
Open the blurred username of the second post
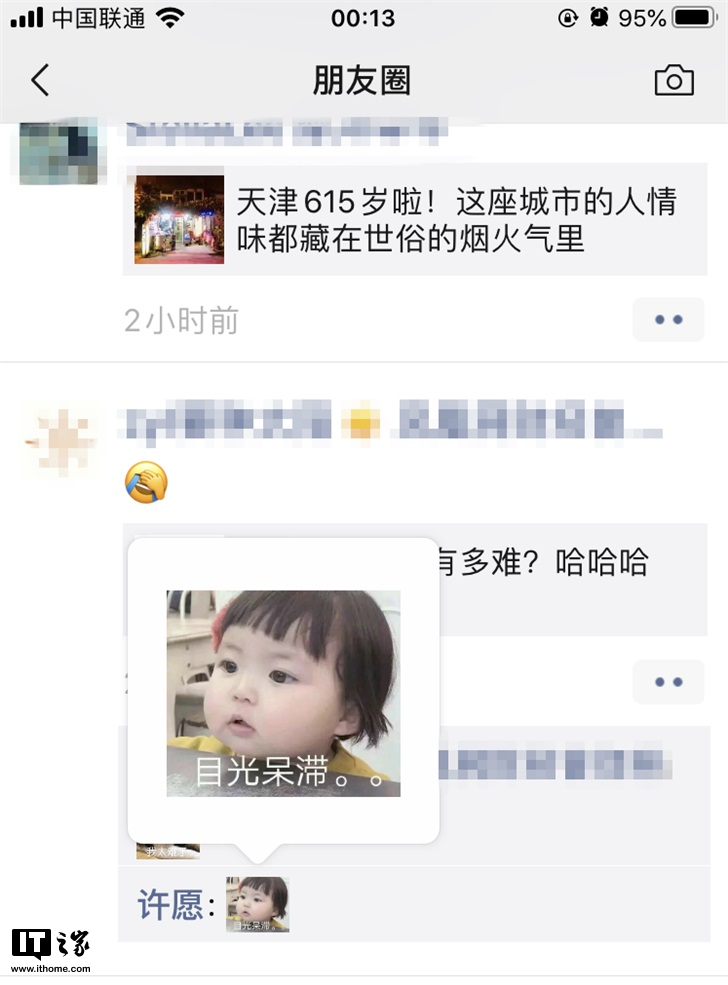point(389,420)
